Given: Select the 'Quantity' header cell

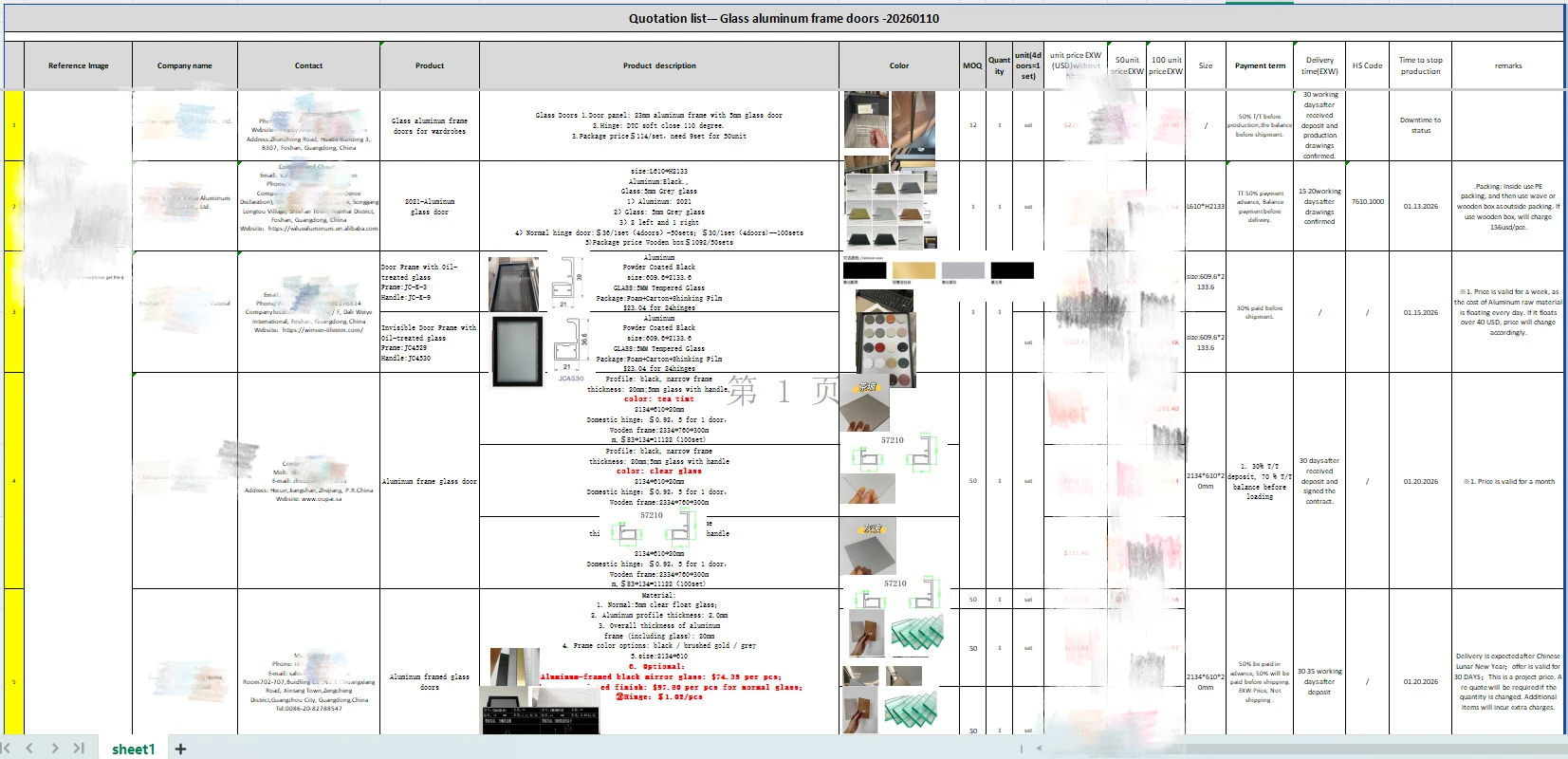Looking at the screenshot, I should pyautogui.click(x=999, y=65).
